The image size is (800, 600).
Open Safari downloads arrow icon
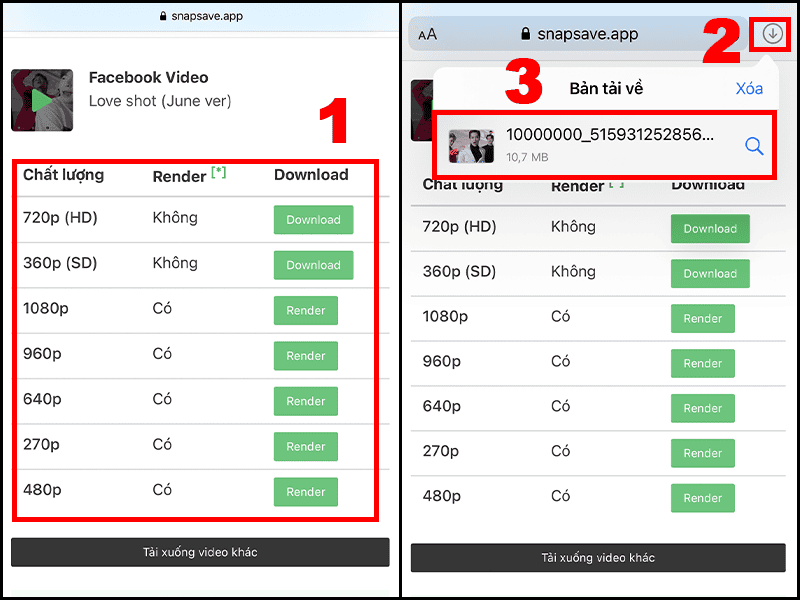pos(772,34)
